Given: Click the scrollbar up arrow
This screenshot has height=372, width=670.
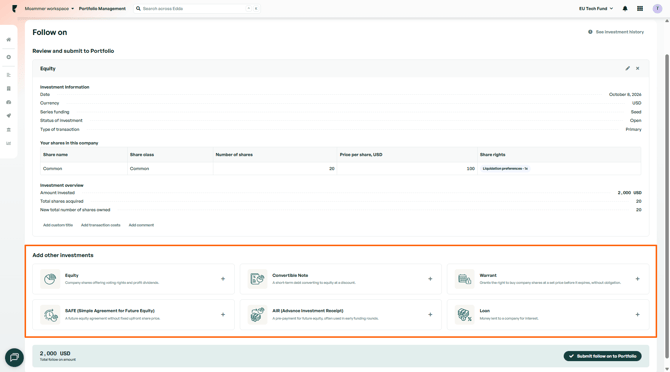Looking at the screenshot, I should (667, 21).
